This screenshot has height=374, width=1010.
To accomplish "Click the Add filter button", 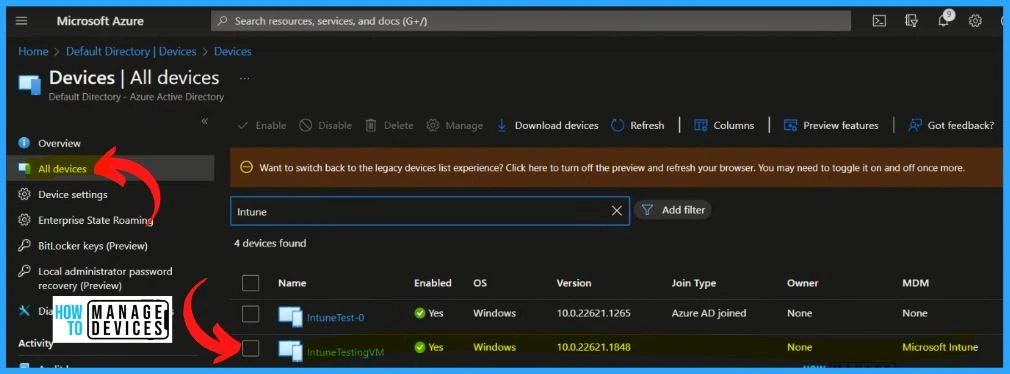I will click(x=673, y=210).
